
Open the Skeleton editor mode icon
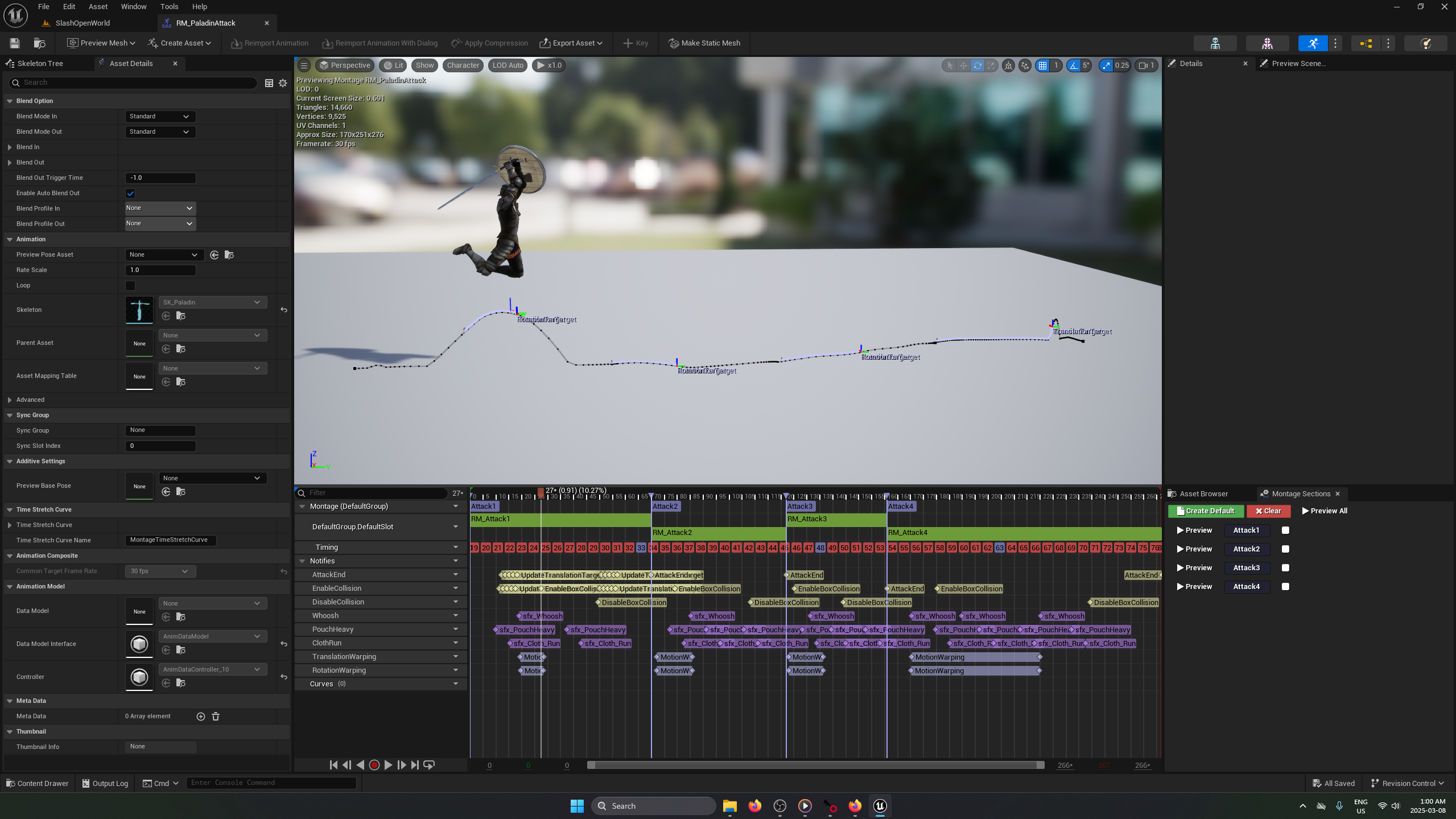coord(1215,43)
